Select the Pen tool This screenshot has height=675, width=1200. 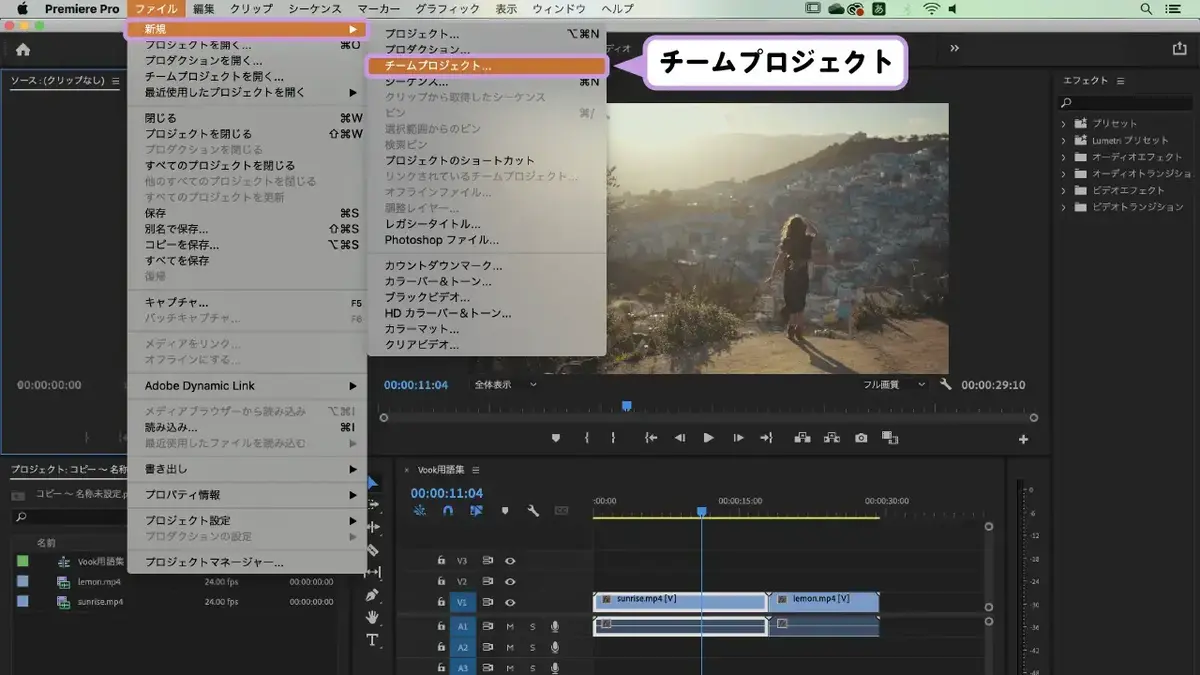click(373, 595)
